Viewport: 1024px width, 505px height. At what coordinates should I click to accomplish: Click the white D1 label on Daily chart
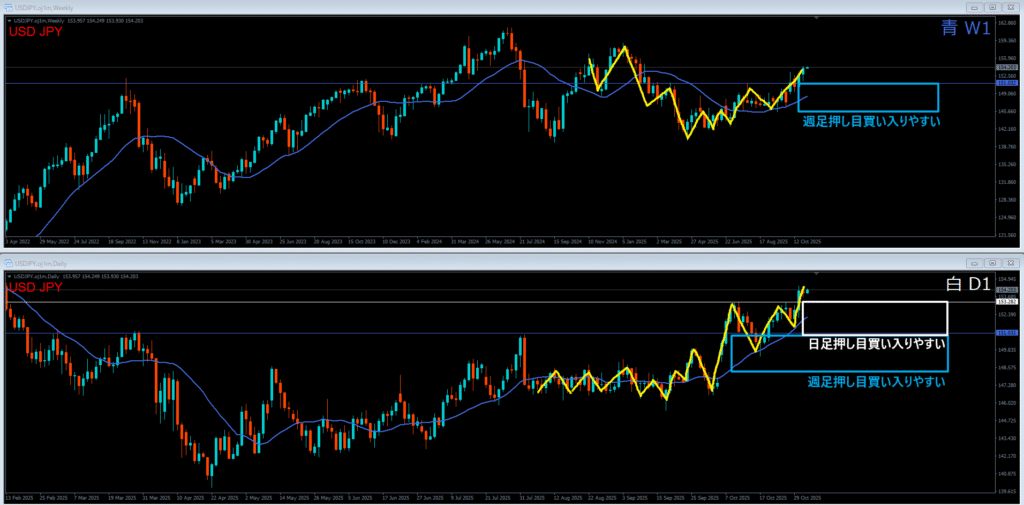(967, 285)
